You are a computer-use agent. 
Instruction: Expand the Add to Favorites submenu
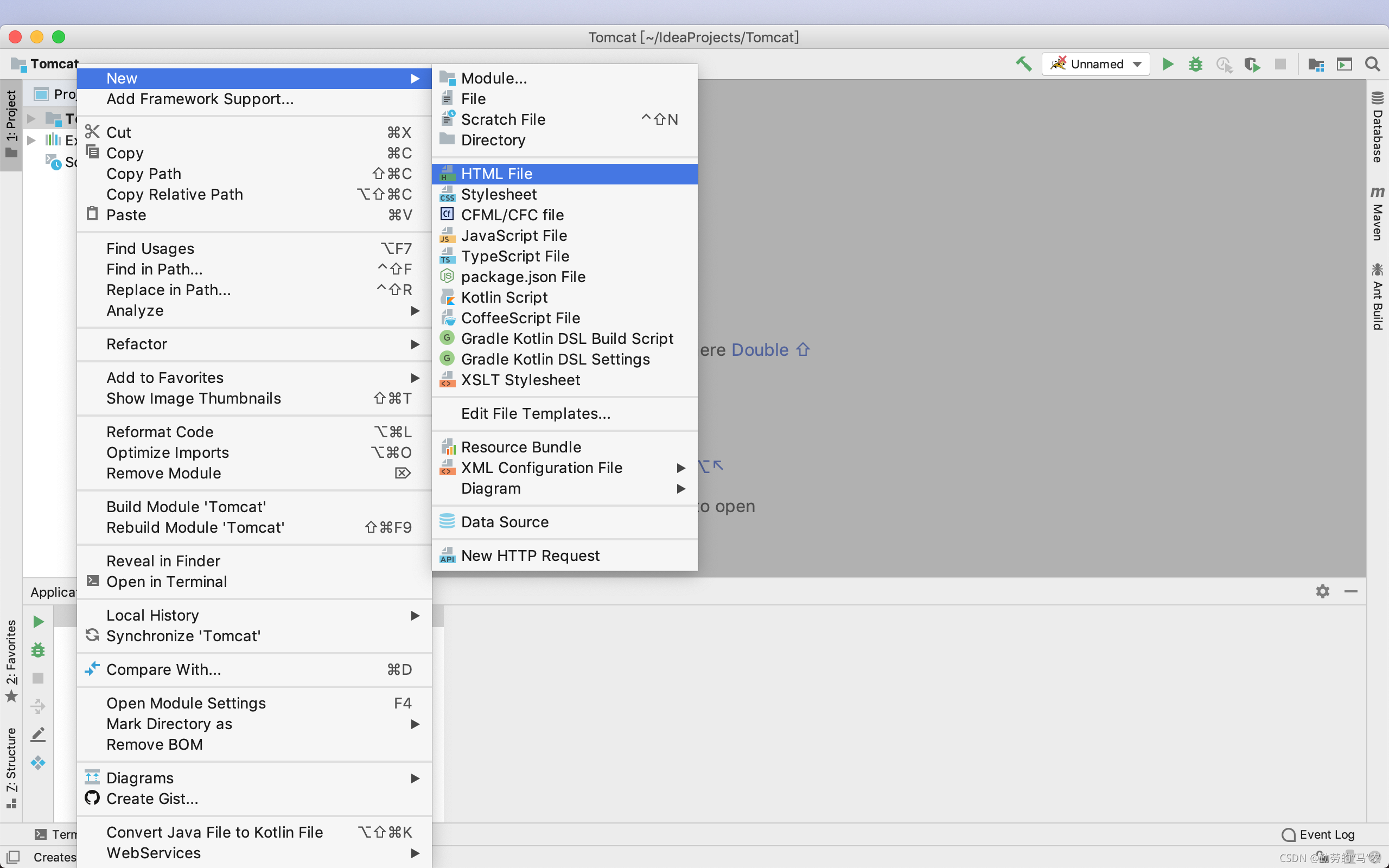tap(254, 378)
